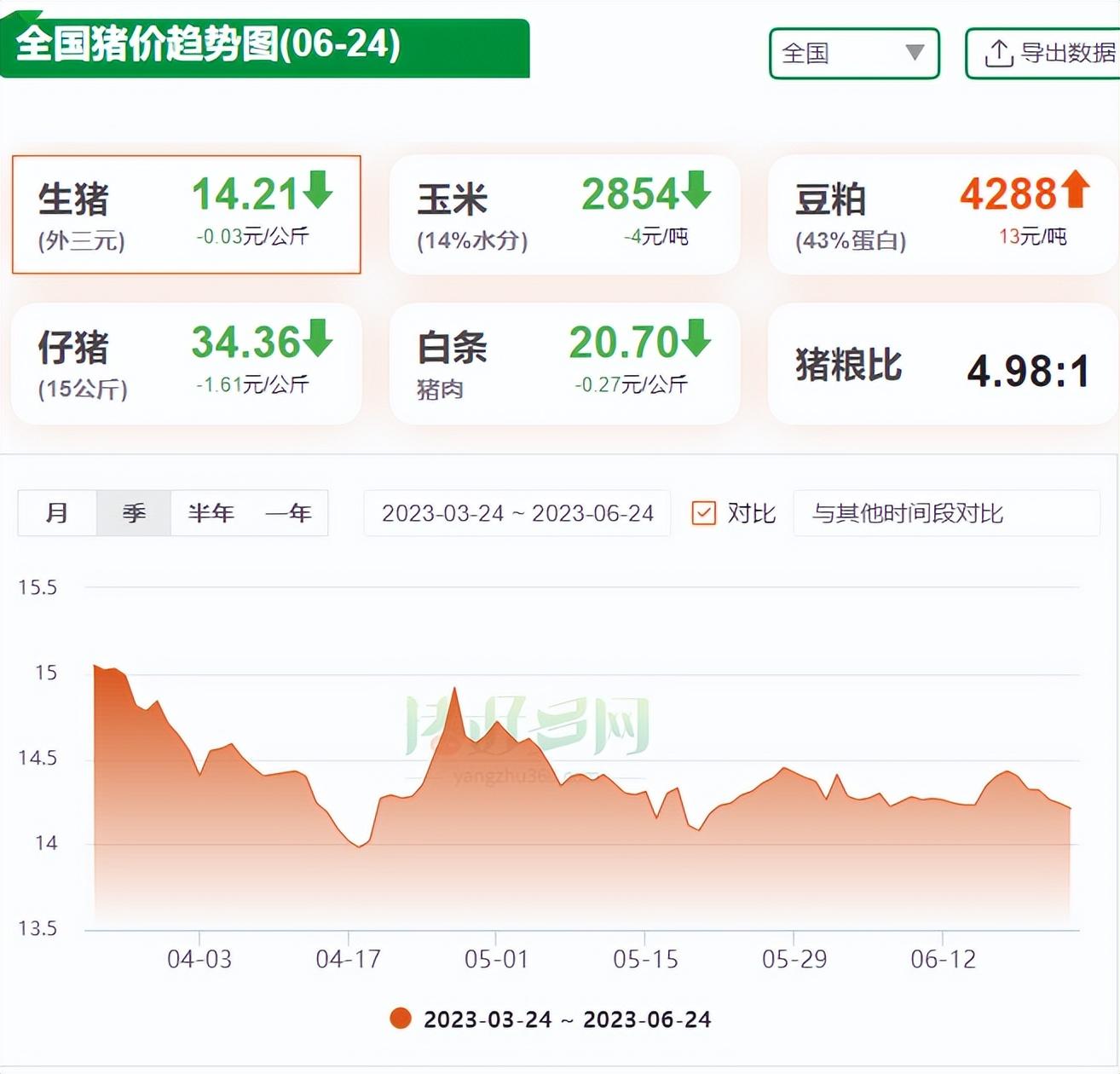Screen dimensions: 1120x1074
Task: Click the -1.61元/公斤 change text
Action: point(251,384)
